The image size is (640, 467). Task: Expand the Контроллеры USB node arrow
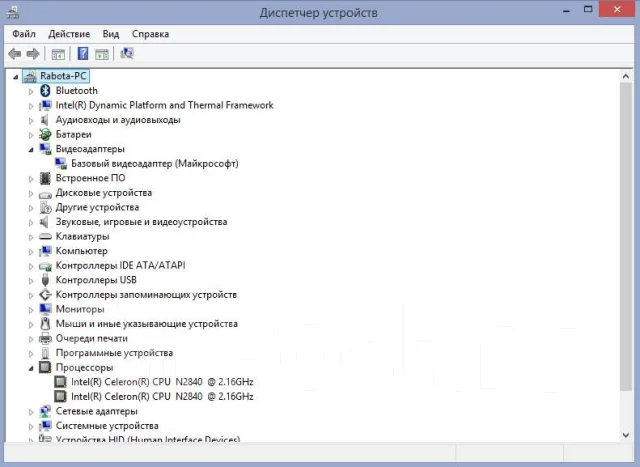click(31, 280)
